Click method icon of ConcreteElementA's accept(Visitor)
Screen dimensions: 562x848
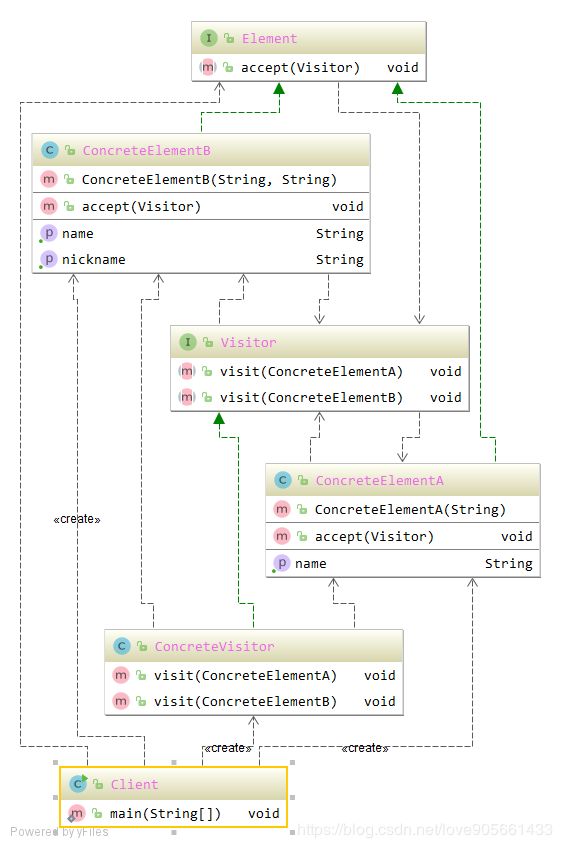(x=282, y=536)
